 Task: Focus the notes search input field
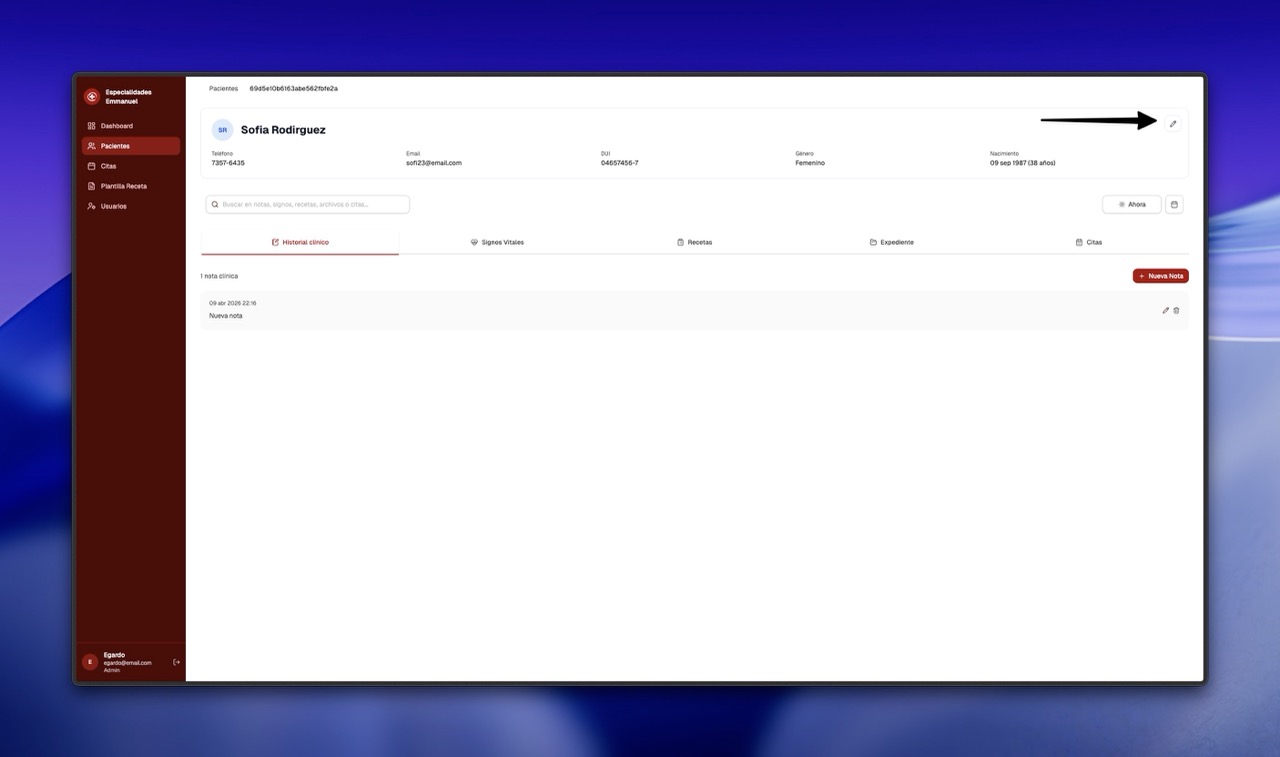click(x=310, y=205)
